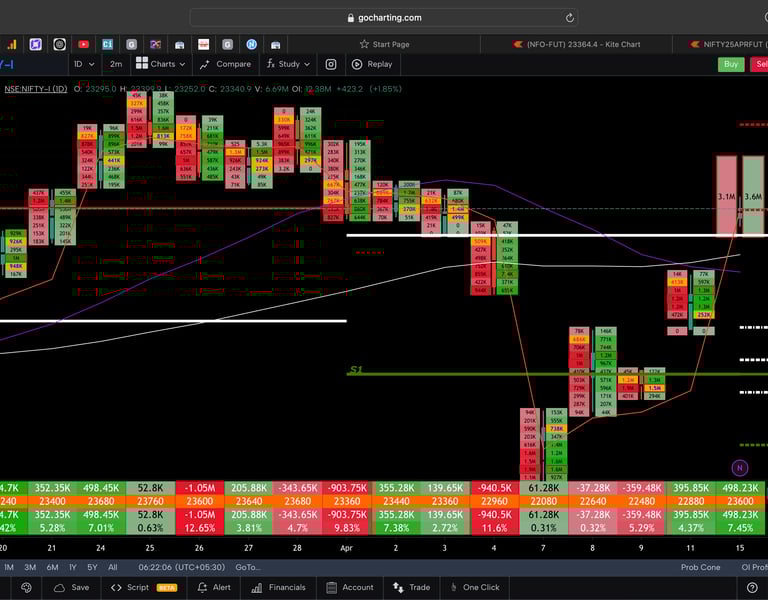Viewport: 768px width, 600px height.
Task: Click the 3.1M red volume bar
Action: (x=726, y=196)
